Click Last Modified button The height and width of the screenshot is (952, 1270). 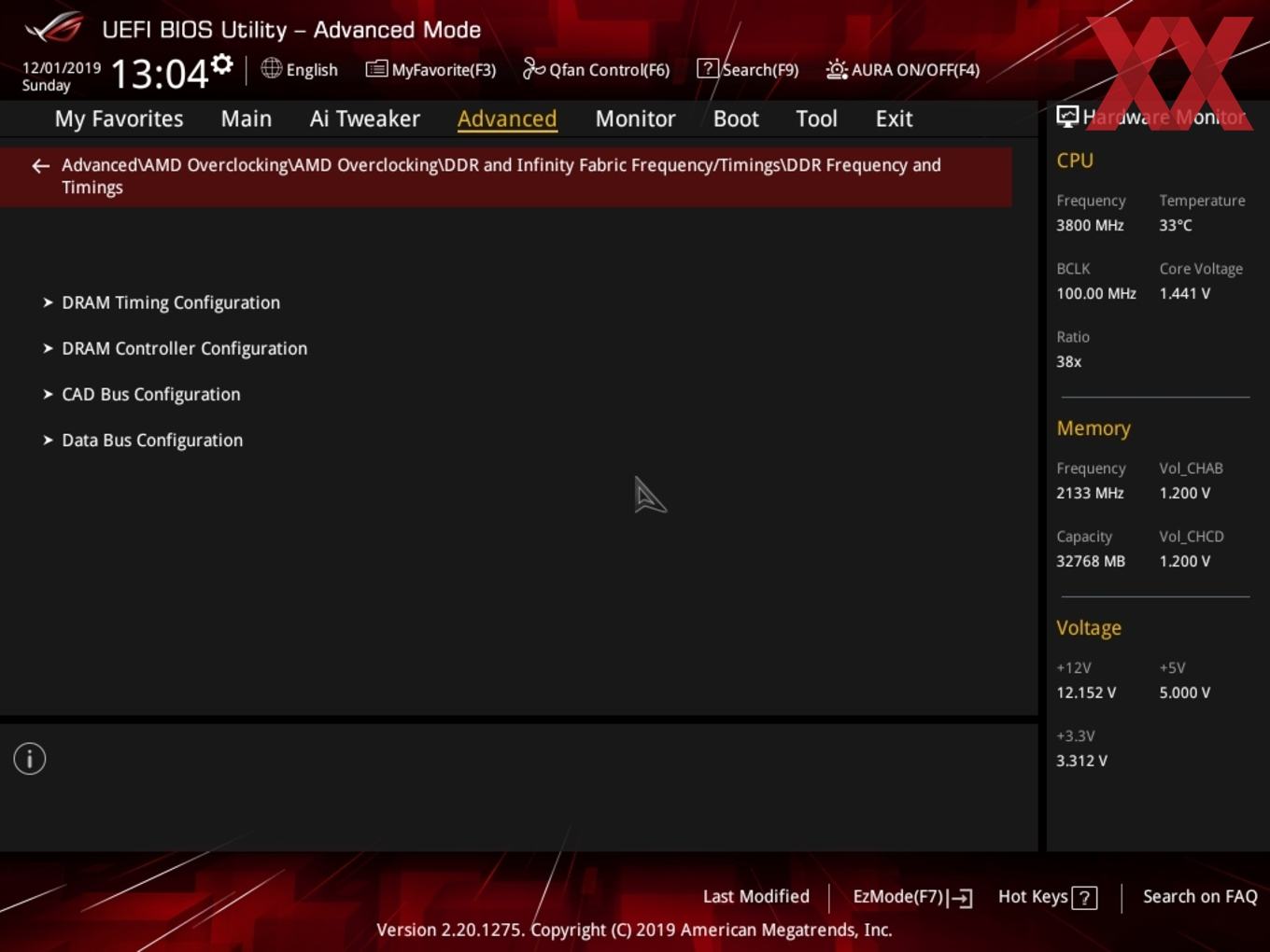(x=755, y=896)
